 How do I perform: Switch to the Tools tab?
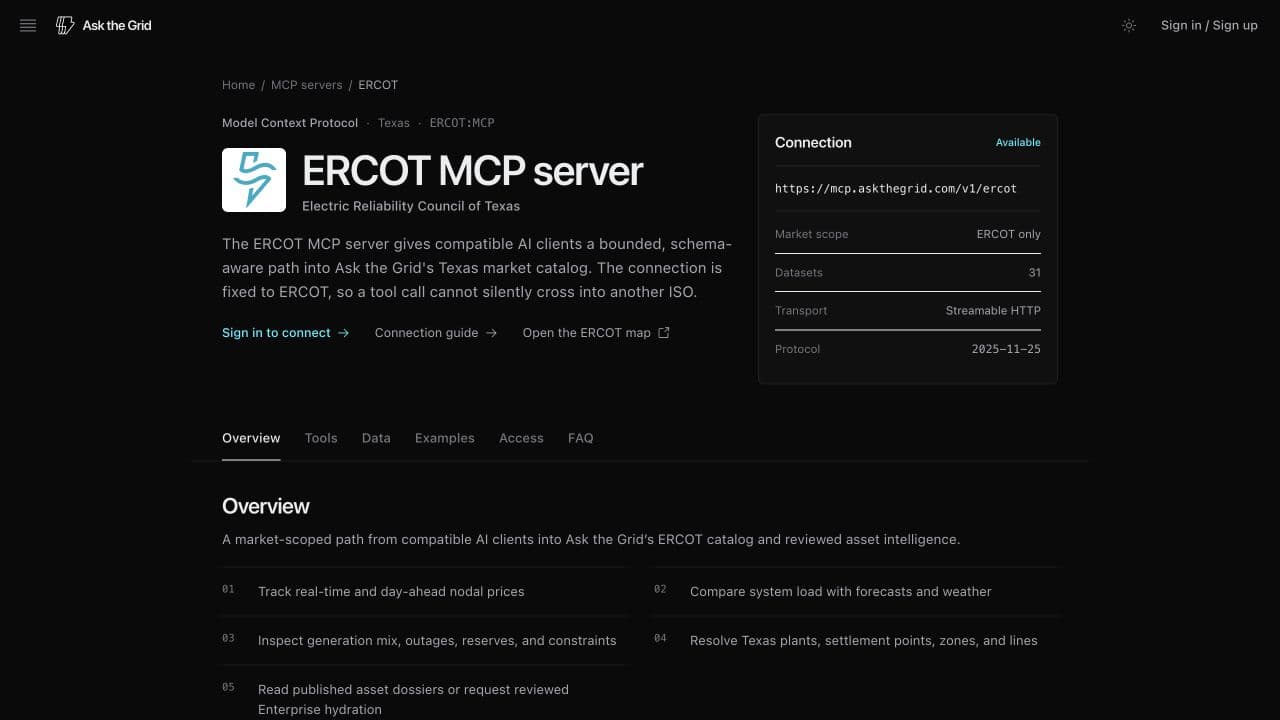tap(321, 438)
